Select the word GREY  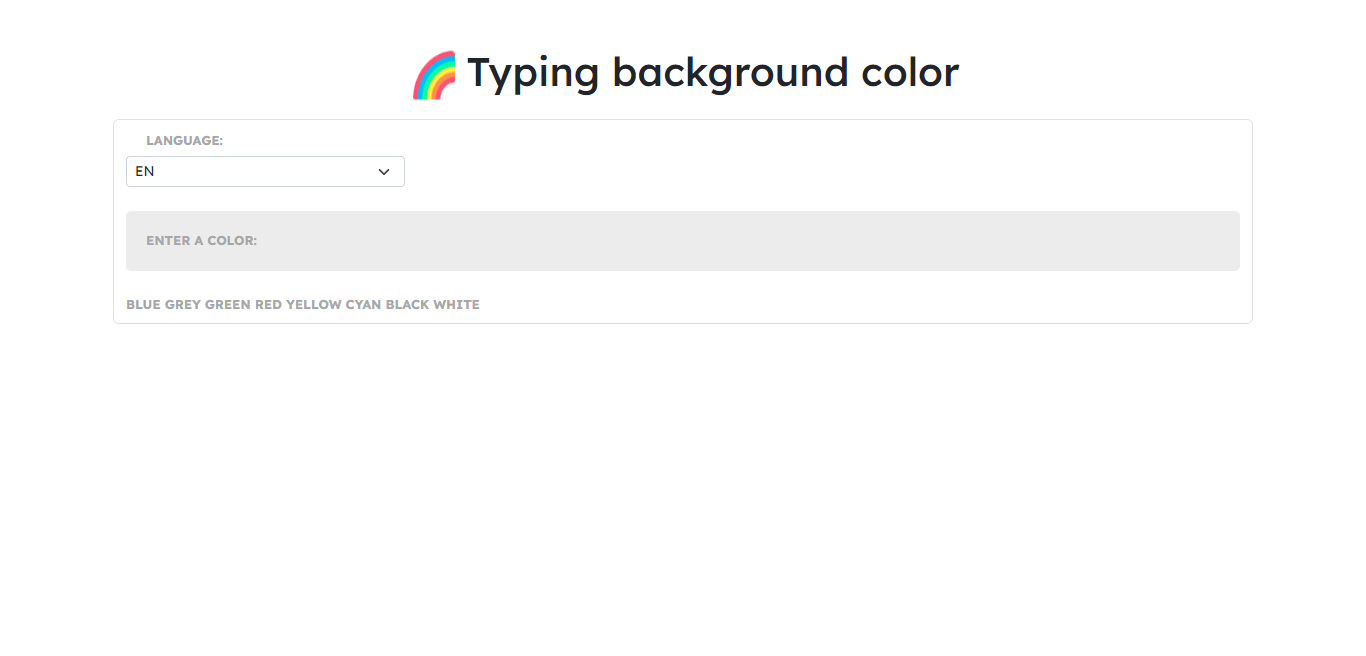pos(181,304)
